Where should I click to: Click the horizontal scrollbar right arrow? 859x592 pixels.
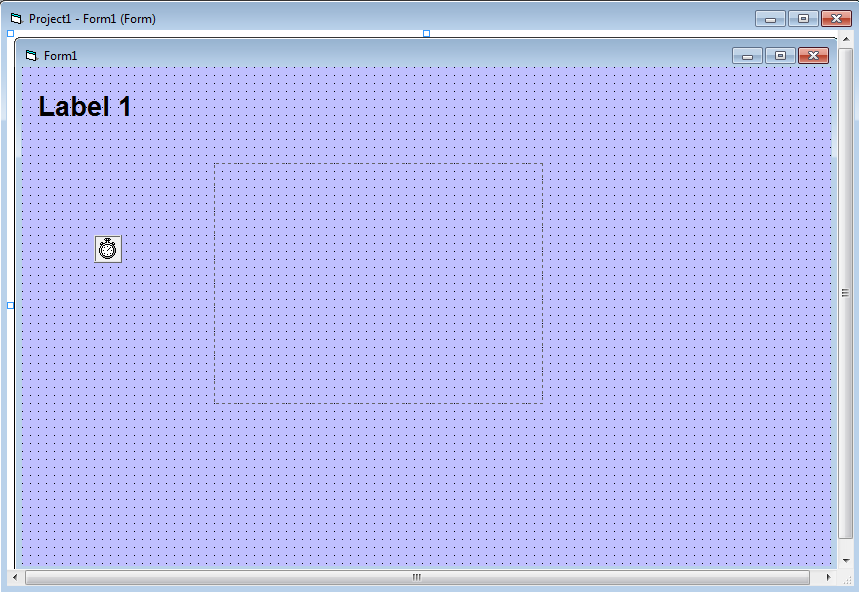[828, 578]
